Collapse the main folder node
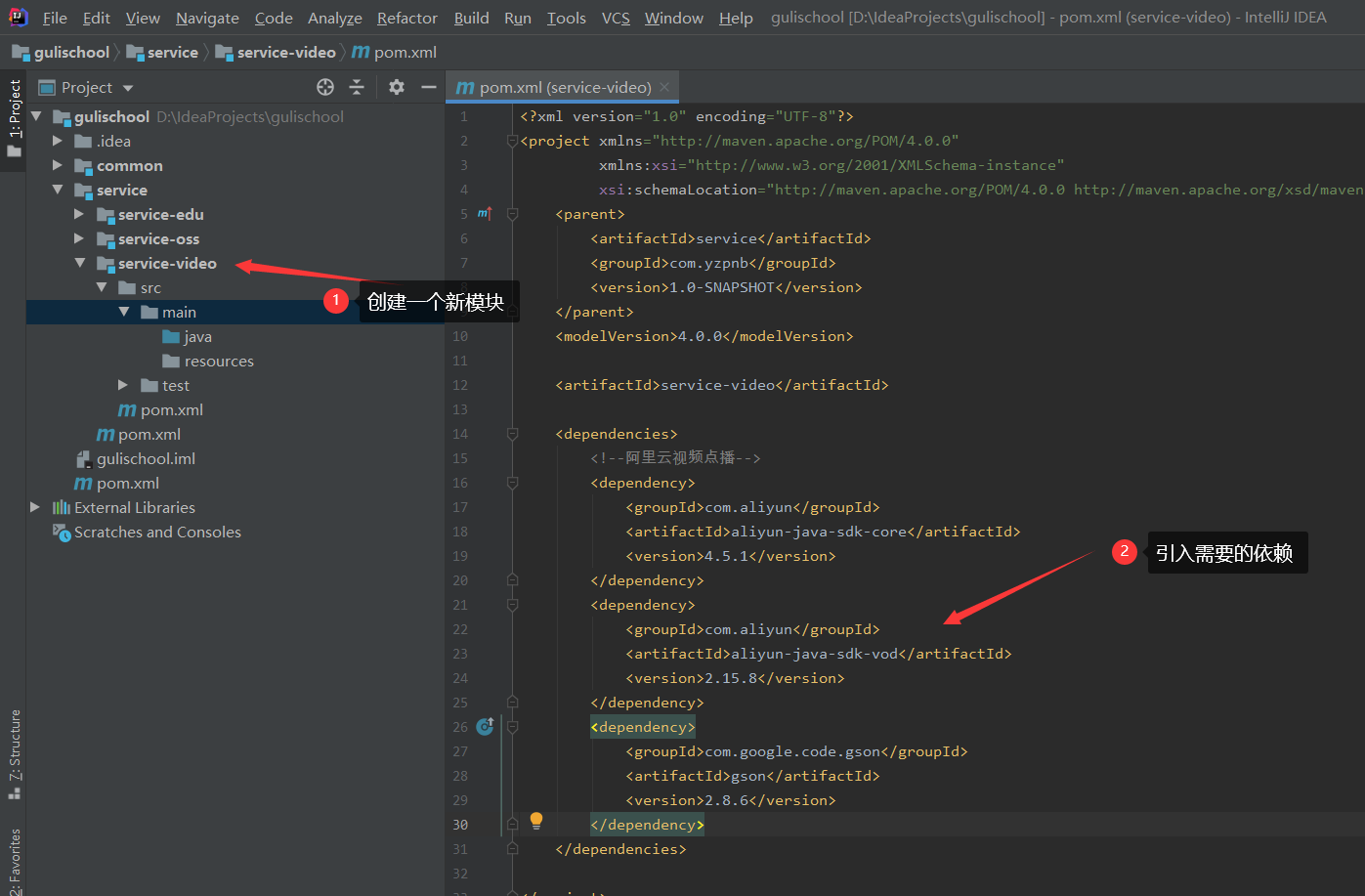1365x896 pixels. pos(123,312)
